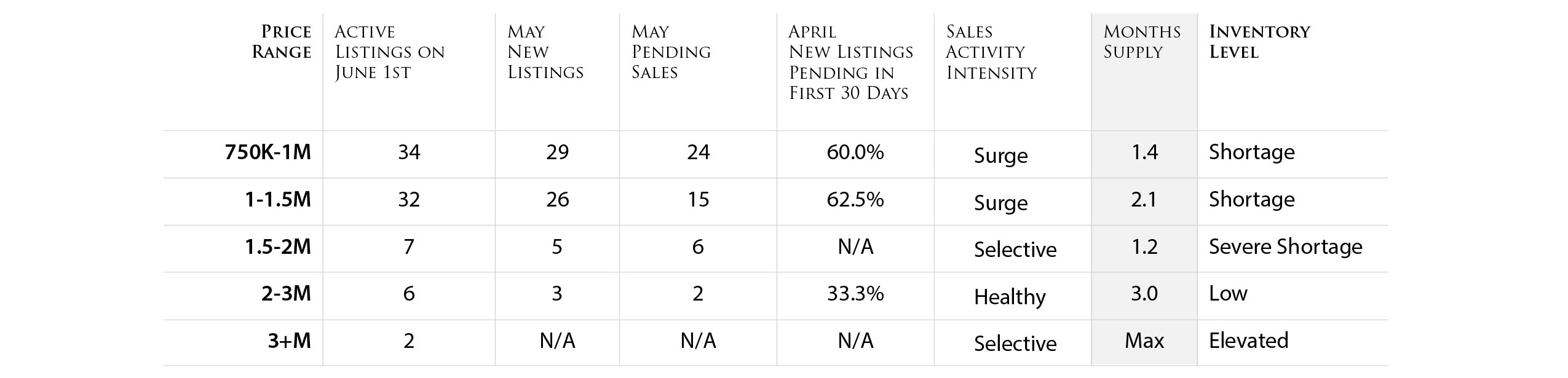Click April New Listings Pending header

[x=851, y=62]
